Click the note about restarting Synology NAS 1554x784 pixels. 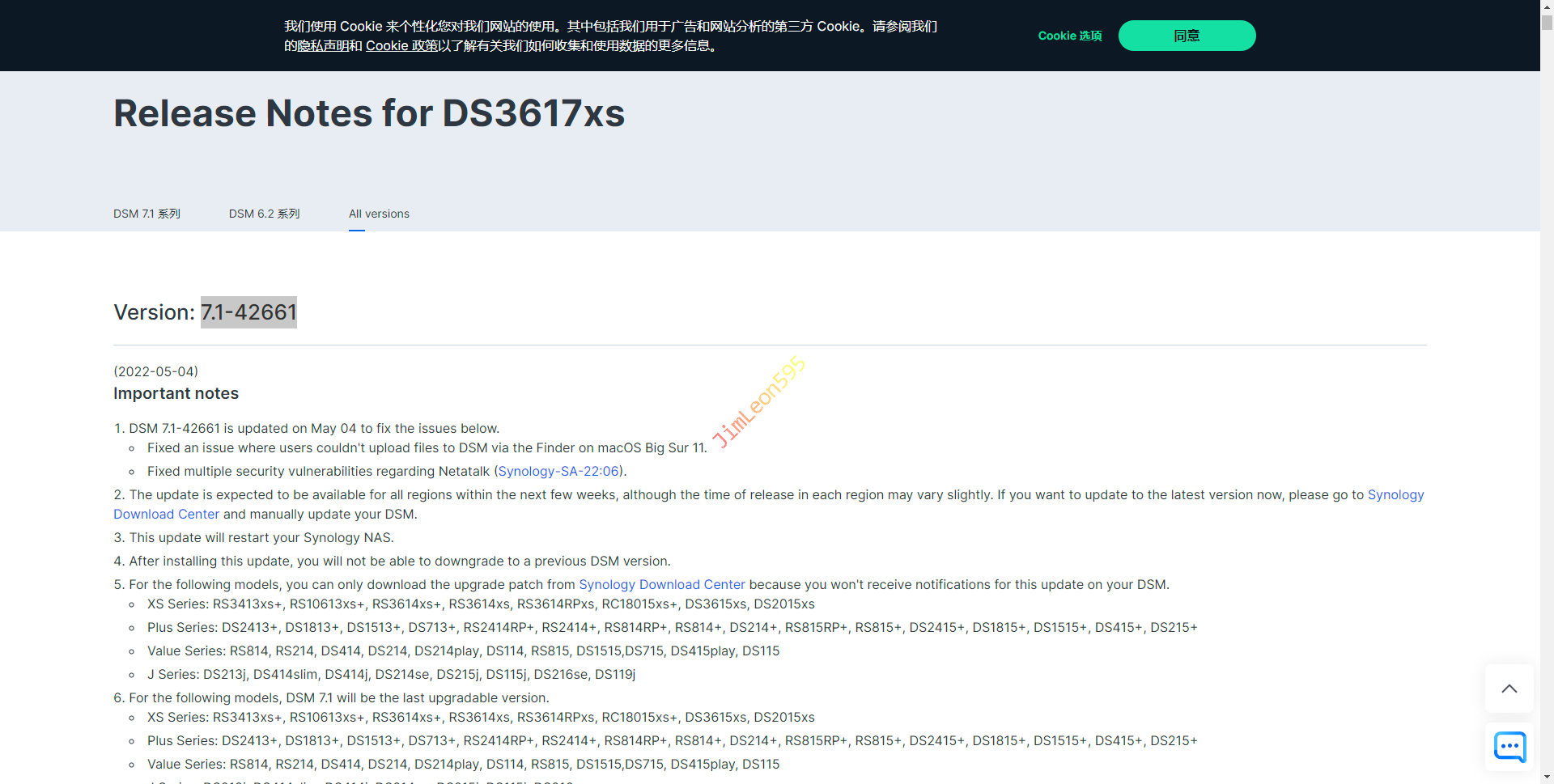pos(261,537)
